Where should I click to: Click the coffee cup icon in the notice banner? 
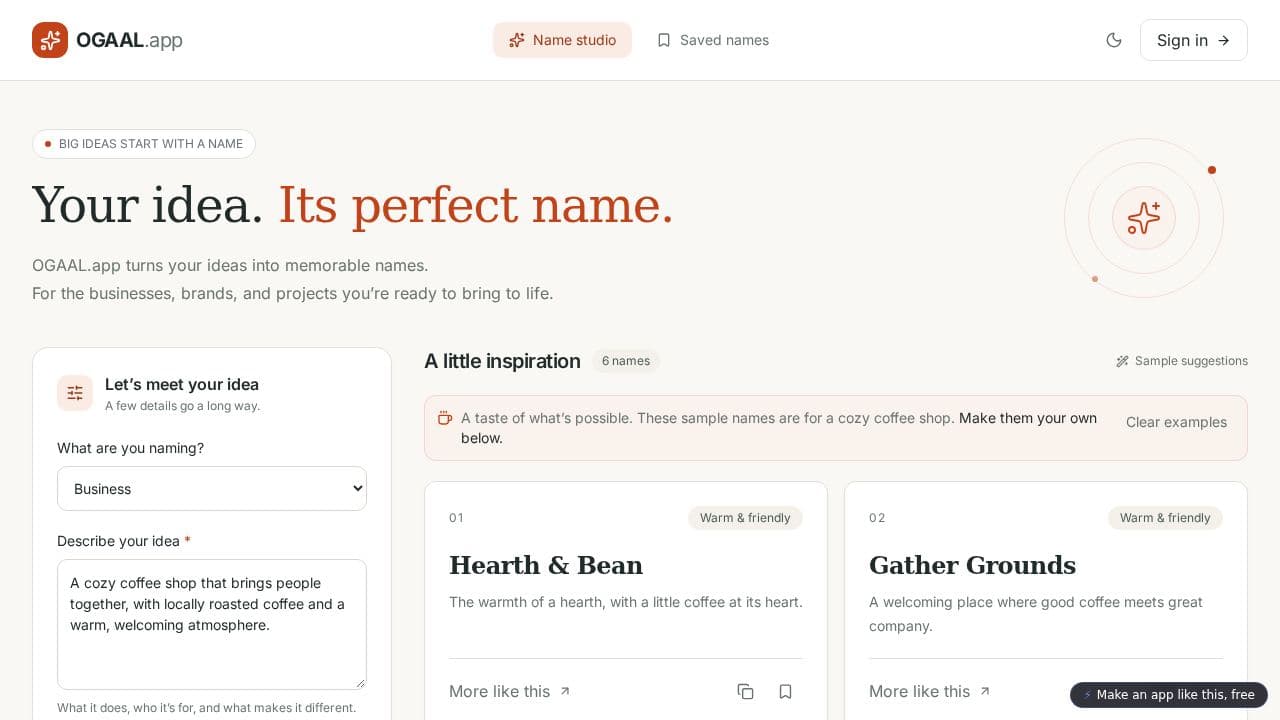click(445, 418)
